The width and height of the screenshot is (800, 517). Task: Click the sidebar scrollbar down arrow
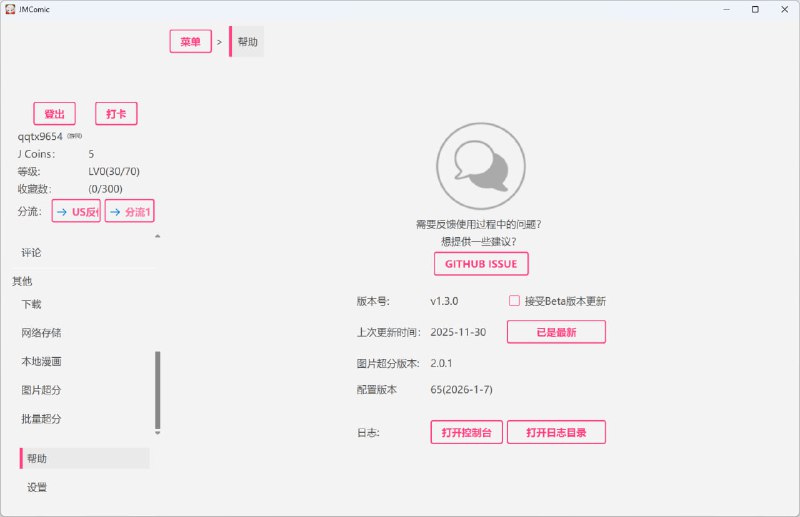coord(158,433)
